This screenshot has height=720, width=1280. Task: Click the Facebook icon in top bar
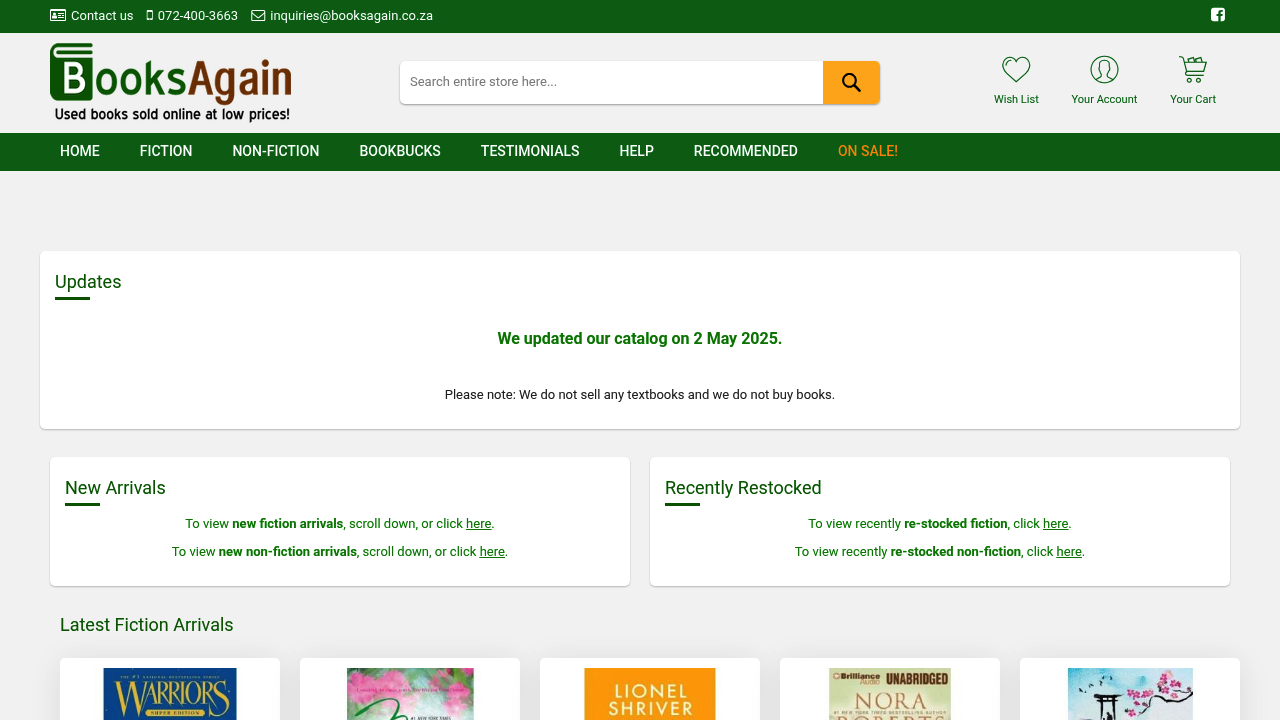tap(1218, 15)
